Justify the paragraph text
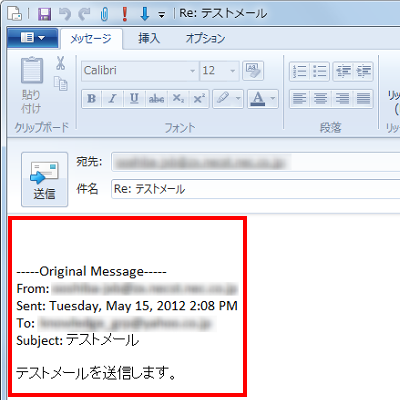The width and height of the screenshot is (400, 400). pyautogui.click(x=363, y=99)
